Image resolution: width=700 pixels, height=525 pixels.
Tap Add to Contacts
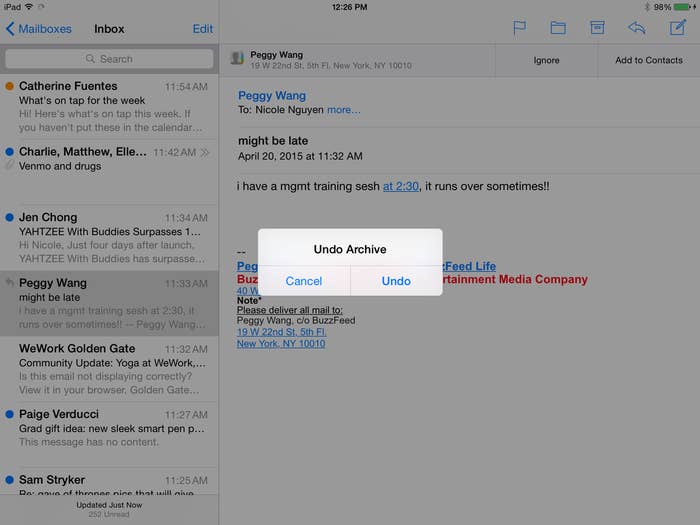coord(649,60)
